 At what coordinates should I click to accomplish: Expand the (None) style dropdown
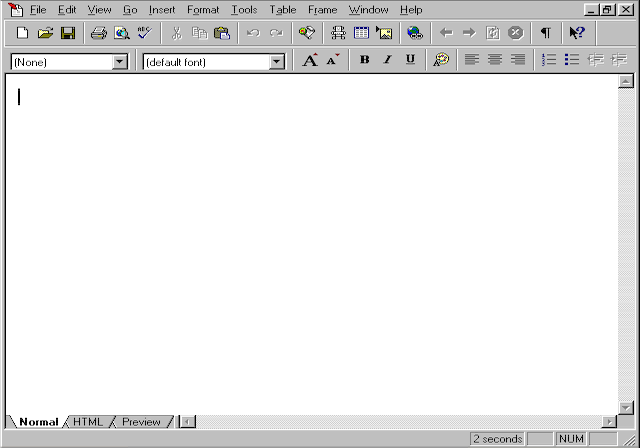coord(120,62)
